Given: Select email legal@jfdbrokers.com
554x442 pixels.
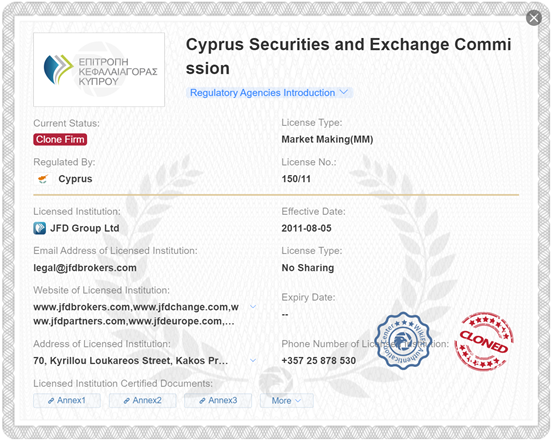Looking at the screenshot, I should tap(85, 268).
